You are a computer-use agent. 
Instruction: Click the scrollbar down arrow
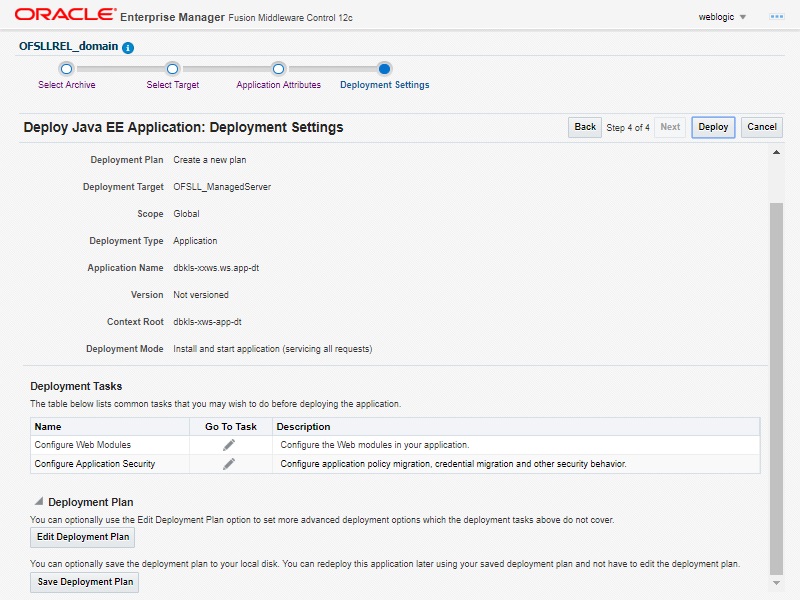[776, 583]
